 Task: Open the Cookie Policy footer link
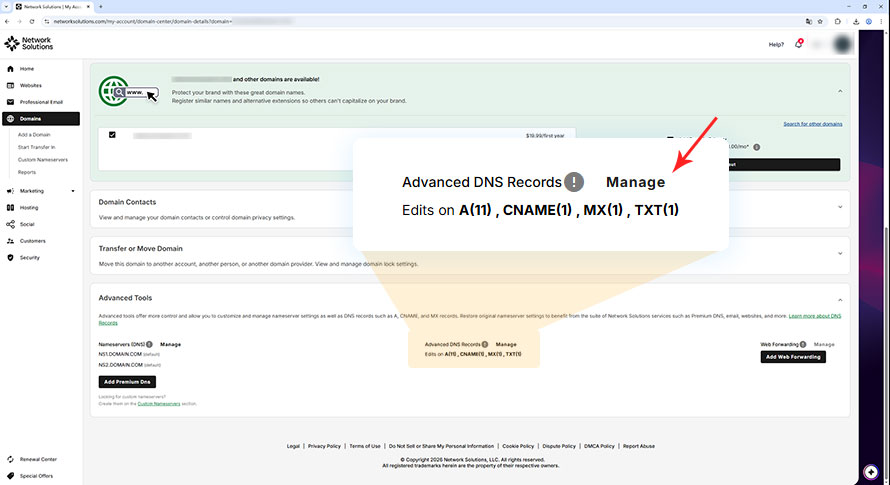coord(518,446)
